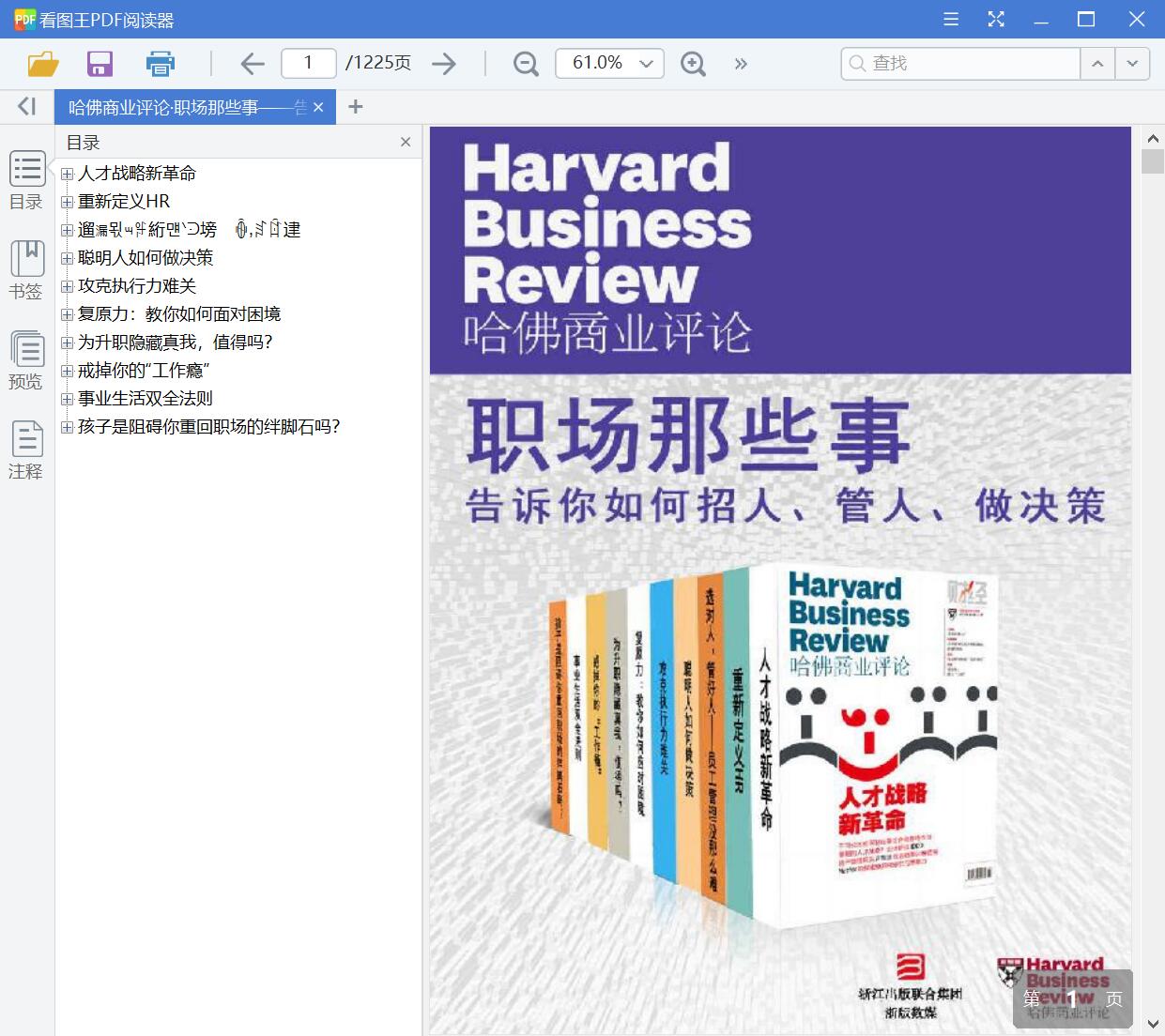Expand the 戒掉你的"工作瘾" tree node

coord(68,371)
